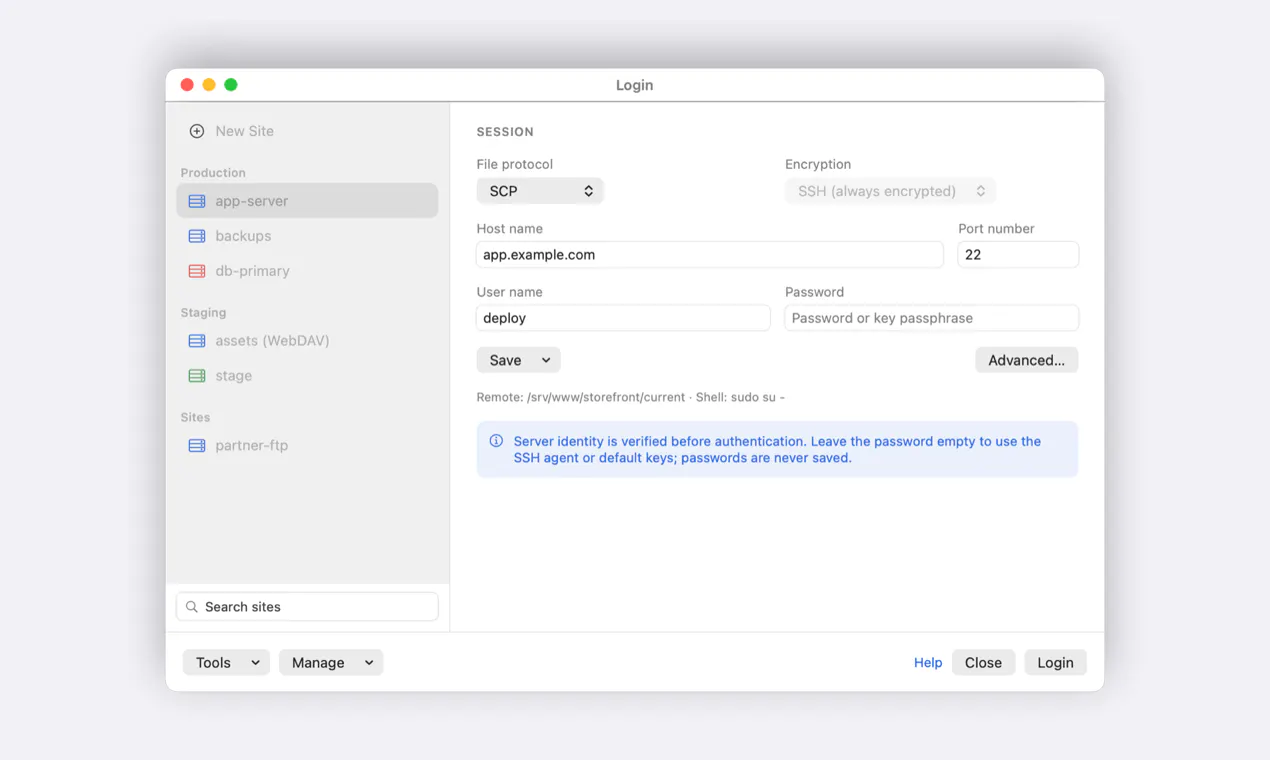This screenshot has width=1270, height=760.
Task: Click the red db-primary site icon
Action: (x=197, y=271)
